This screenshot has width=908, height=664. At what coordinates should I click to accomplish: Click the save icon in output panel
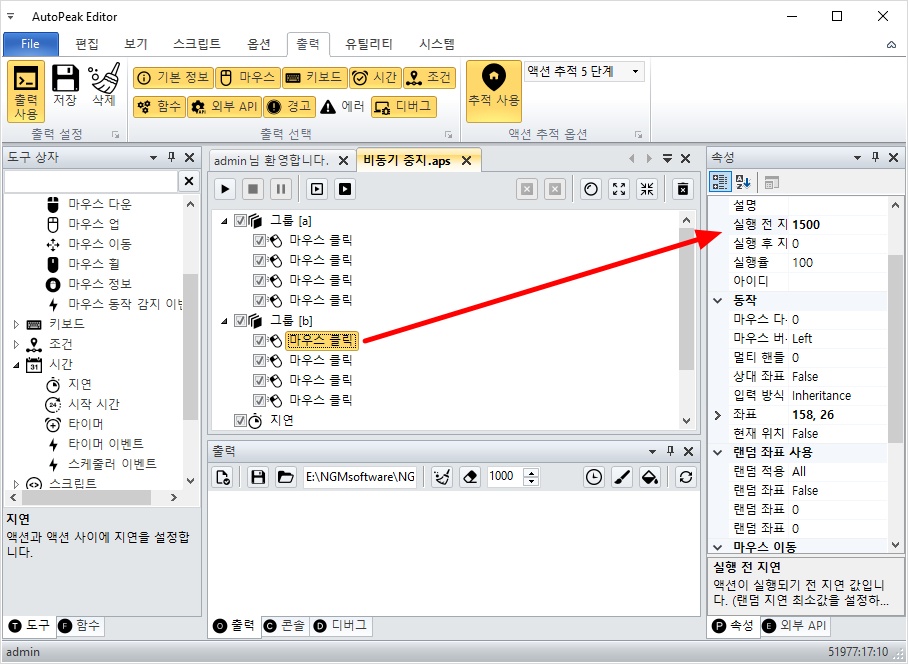point(258,477)
